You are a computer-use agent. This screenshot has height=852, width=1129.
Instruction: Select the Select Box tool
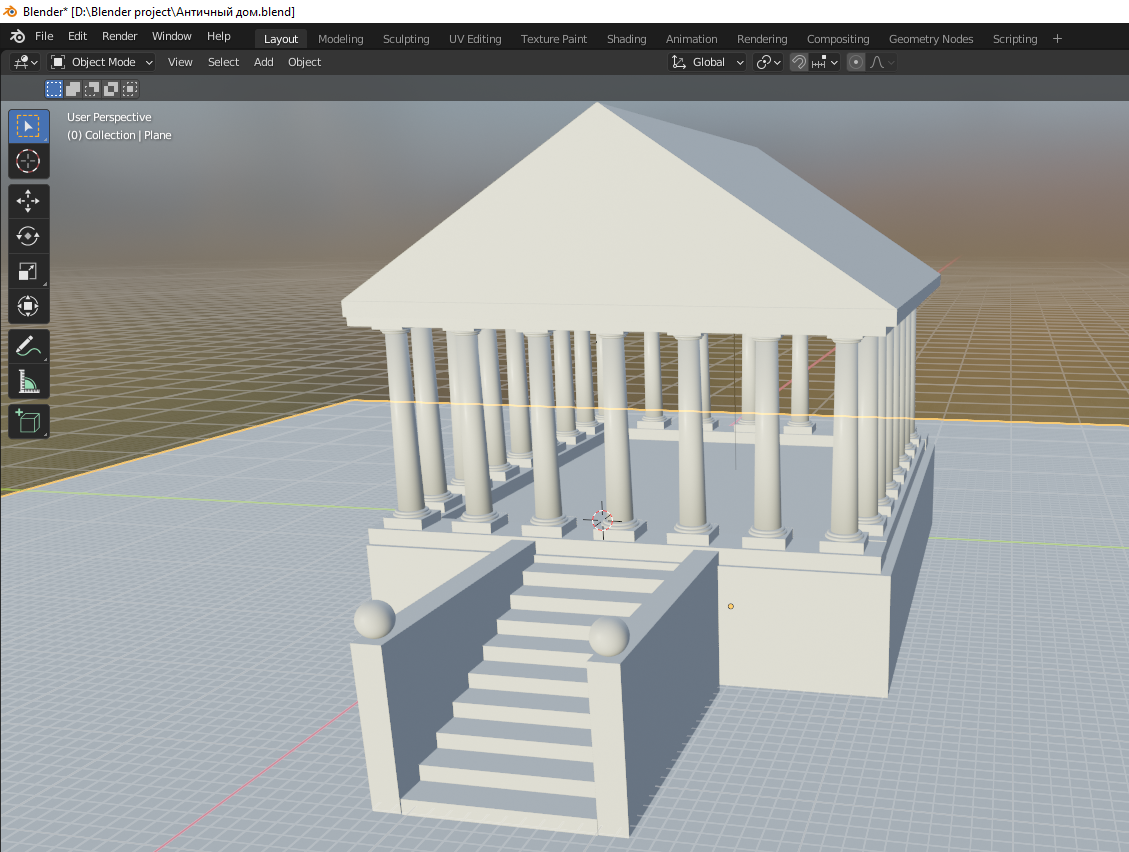[28, 126]
